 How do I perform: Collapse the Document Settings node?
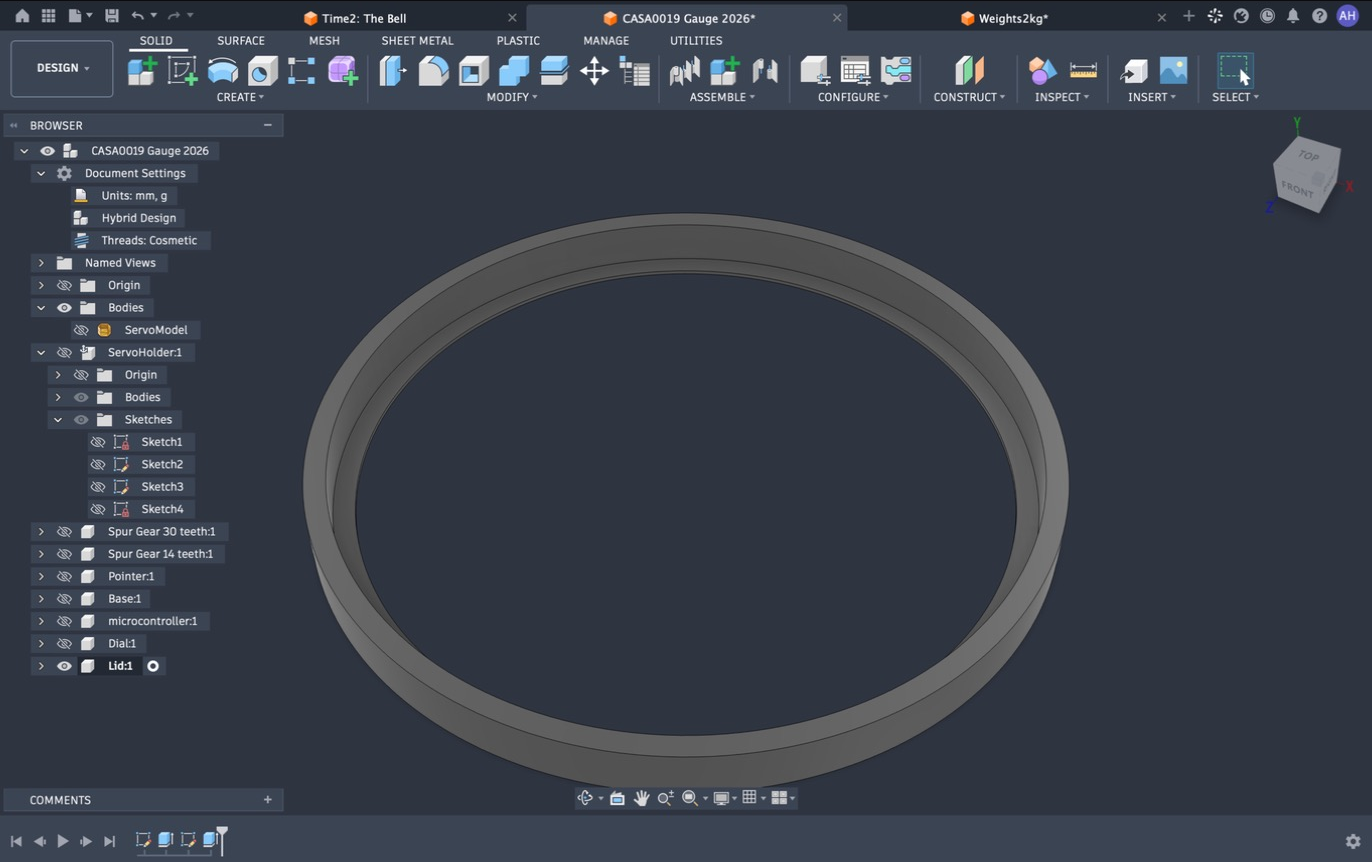click(x=41, y=173)
